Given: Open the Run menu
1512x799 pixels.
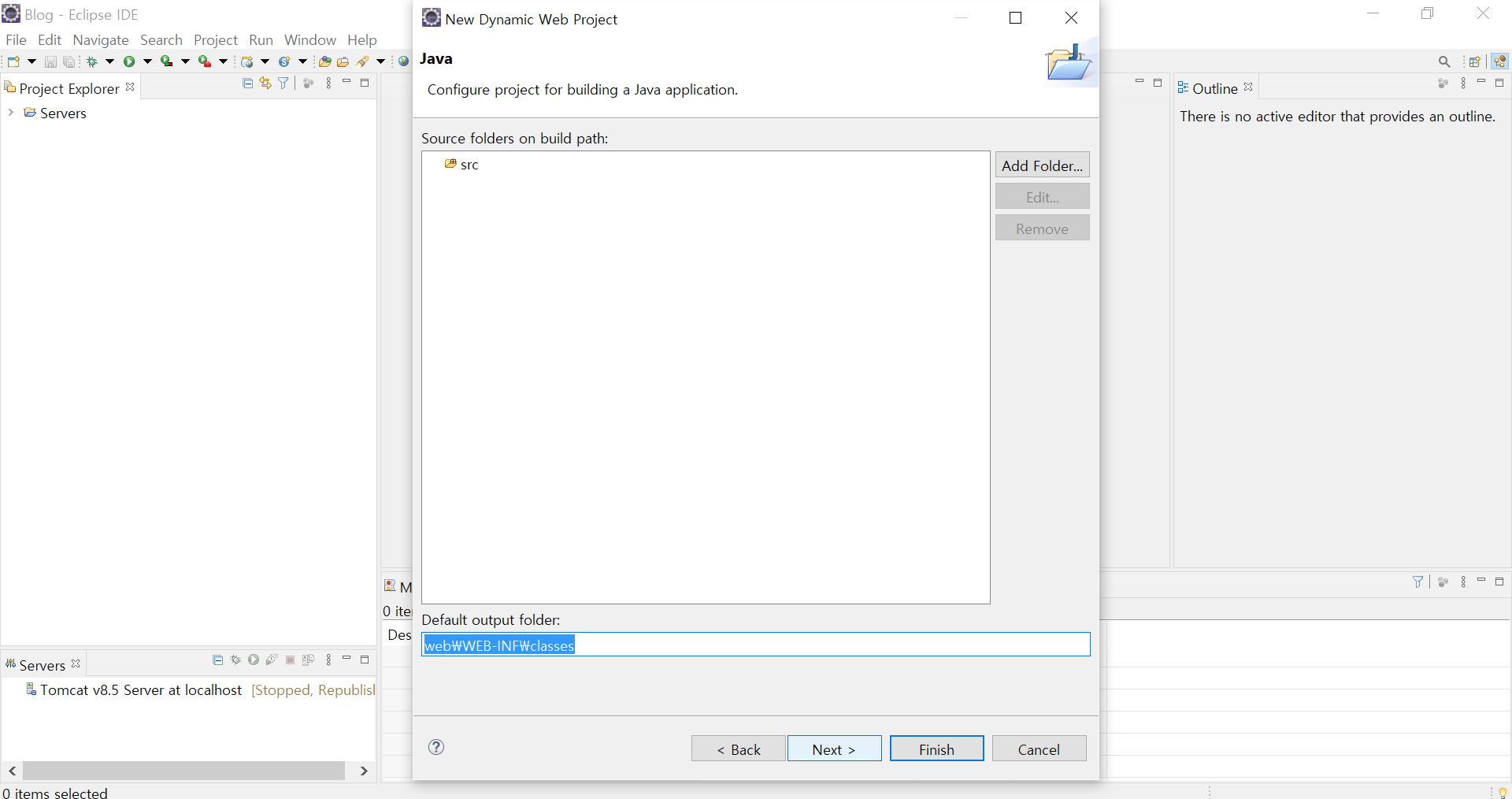Looking at the screenshot, I should (x=261, y=39).
